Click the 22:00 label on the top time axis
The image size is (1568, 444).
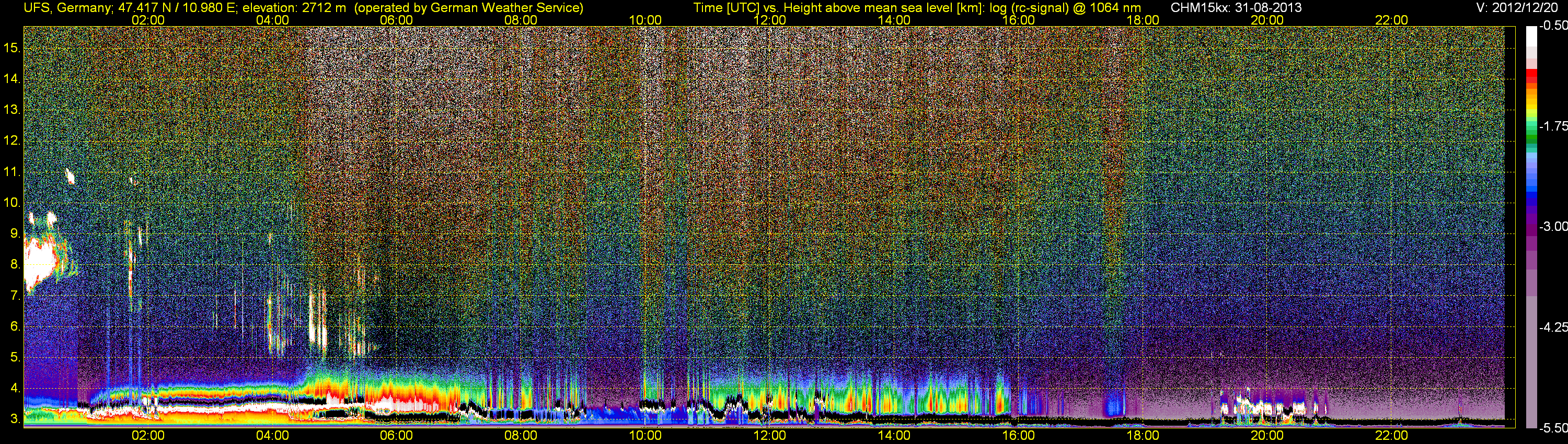pyautogui.click(x=1391, y=20)
